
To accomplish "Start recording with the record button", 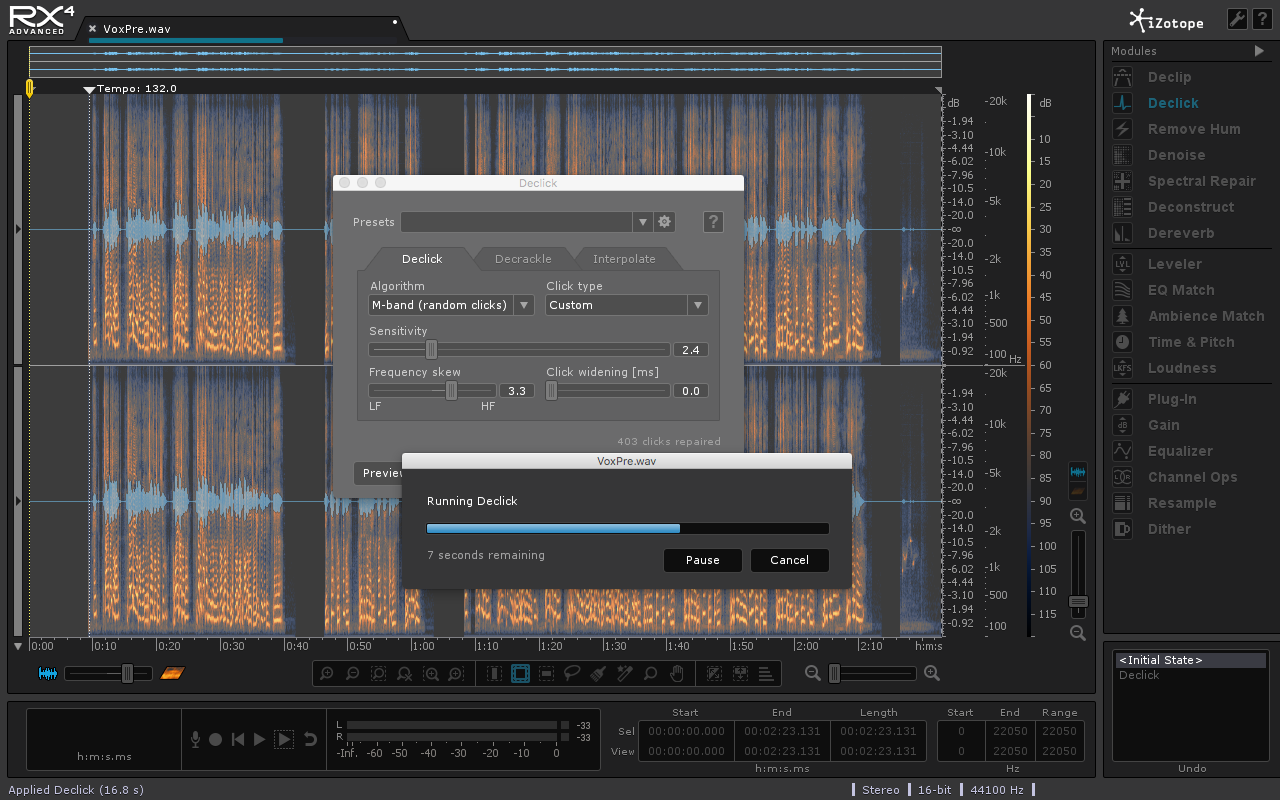I will [216, 739].
